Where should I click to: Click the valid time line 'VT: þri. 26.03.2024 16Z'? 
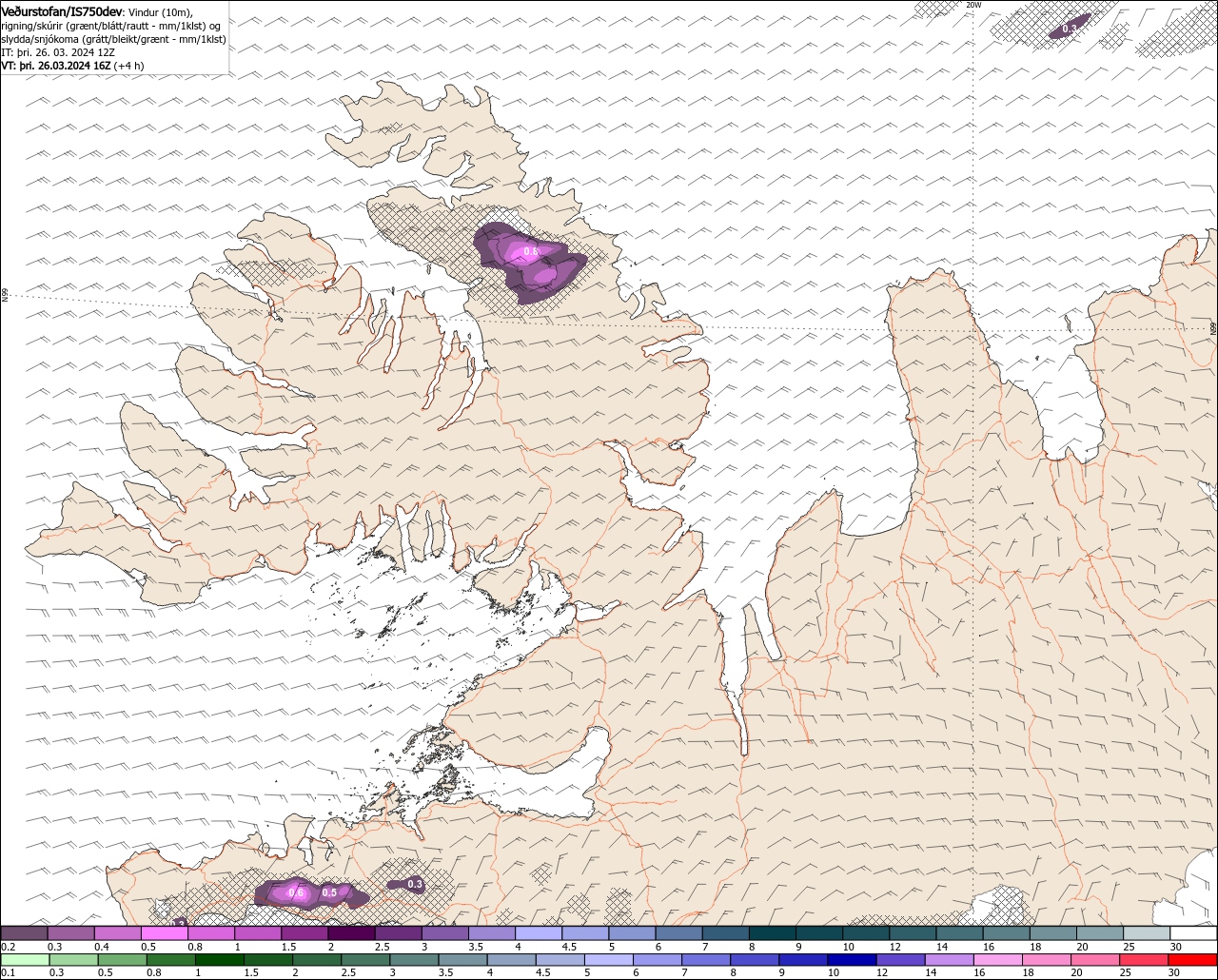point(57,66)
